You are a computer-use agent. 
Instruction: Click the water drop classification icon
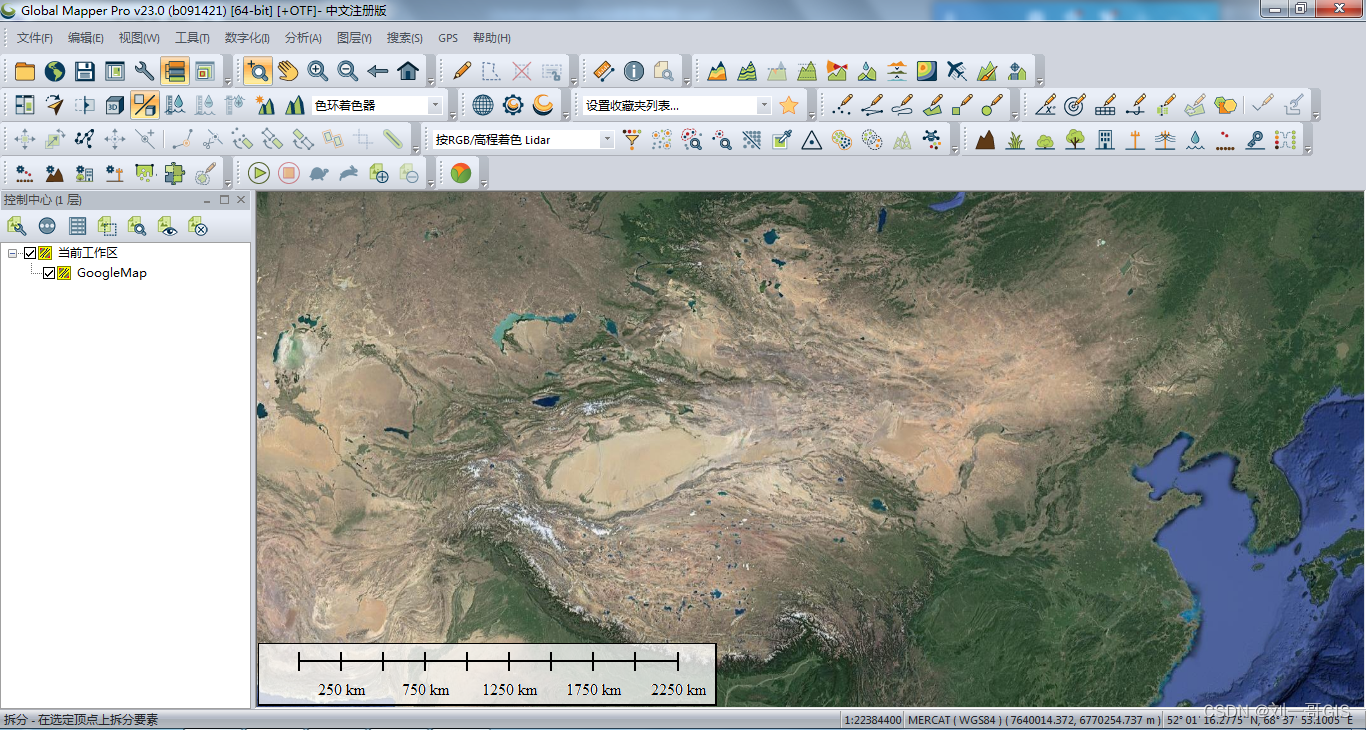click(1195, 140)
